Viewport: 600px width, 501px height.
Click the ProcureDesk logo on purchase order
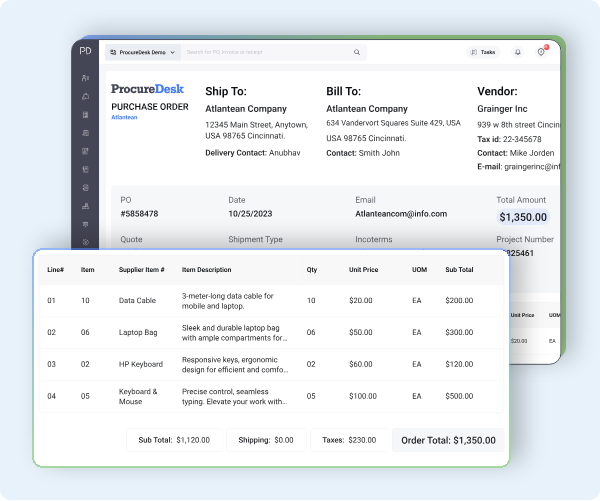point(147,89)
